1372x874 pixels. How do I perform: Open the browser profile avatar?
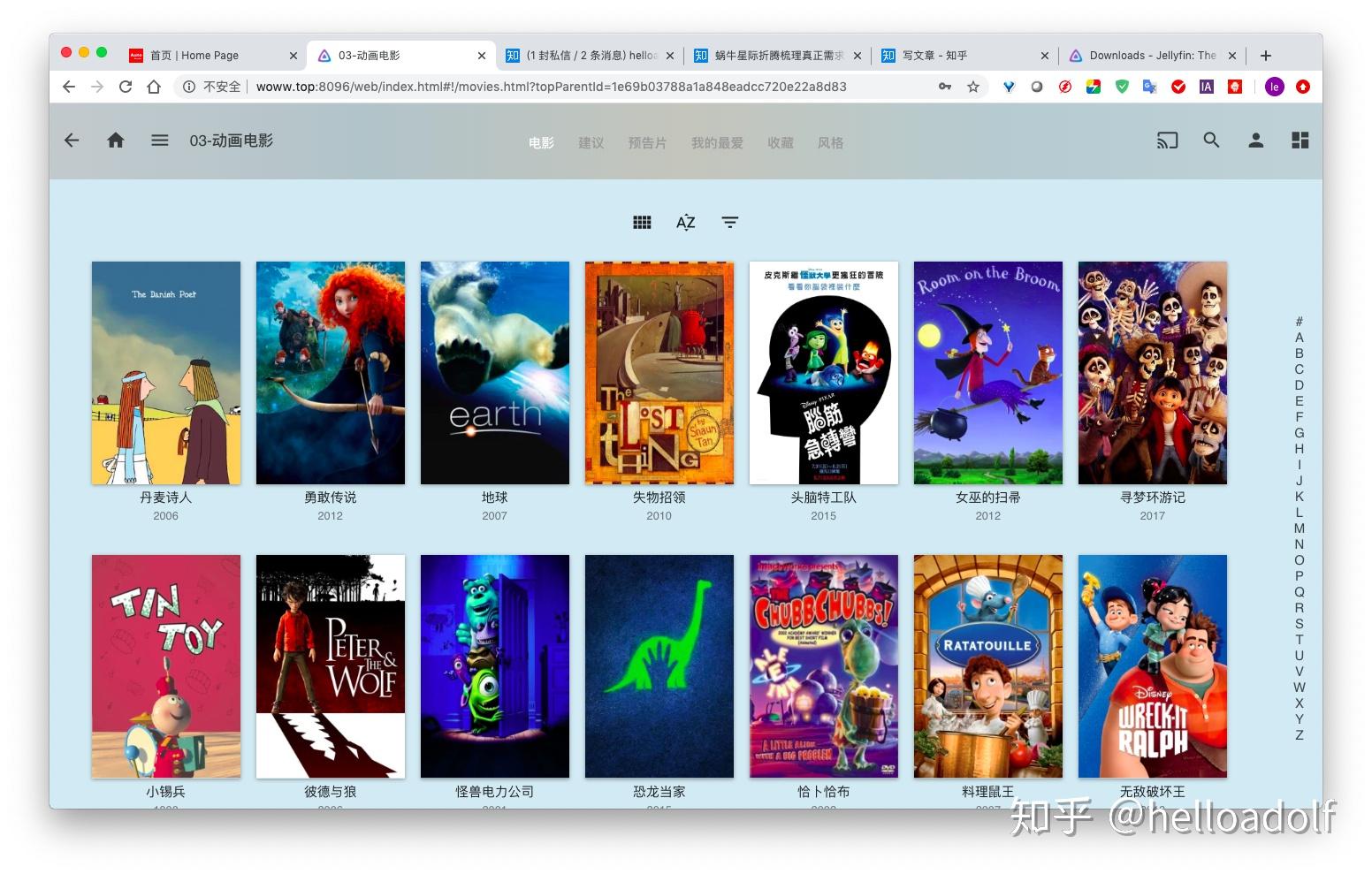1274,87
